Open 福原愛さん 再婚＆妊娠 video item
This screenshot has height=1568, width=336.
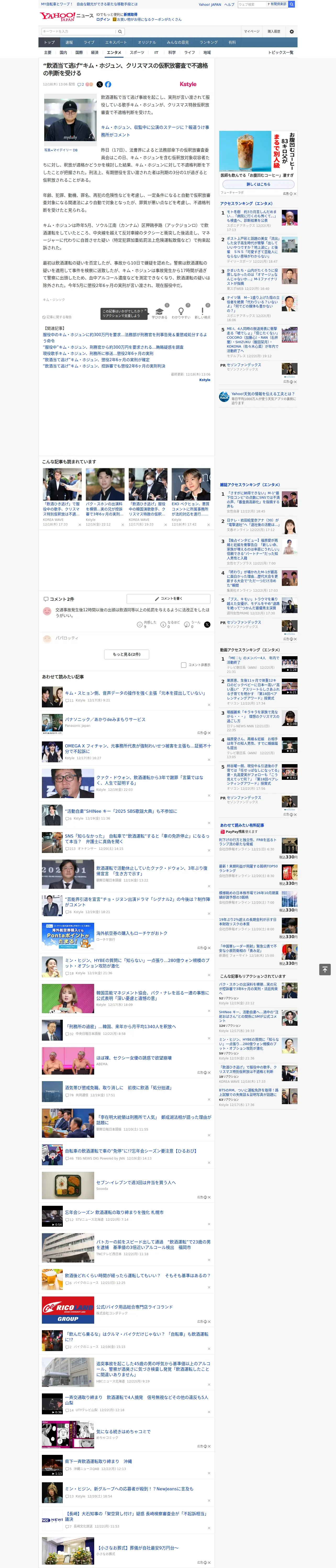[x=253, y=744]
